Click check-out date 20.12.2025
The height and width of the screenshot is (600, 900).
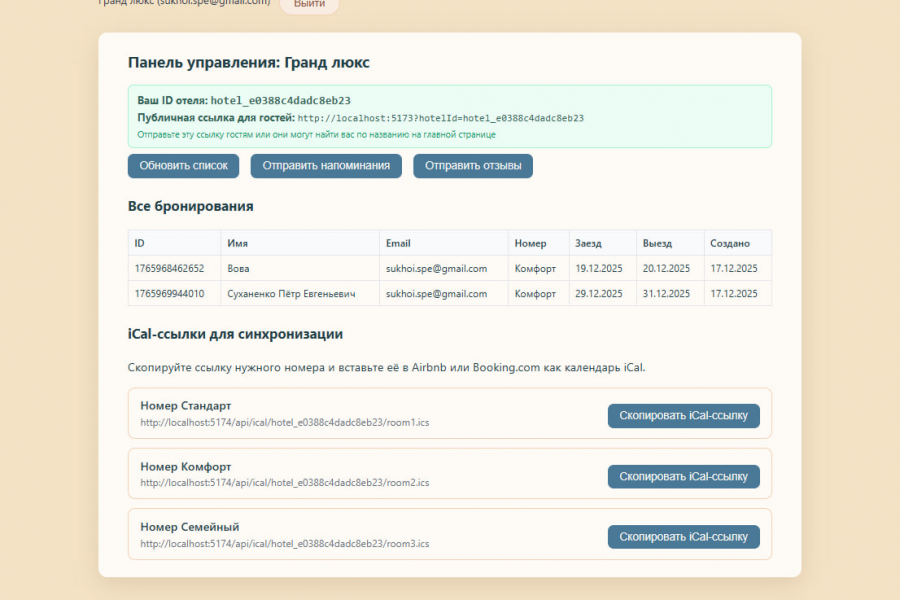click(666, 269)
